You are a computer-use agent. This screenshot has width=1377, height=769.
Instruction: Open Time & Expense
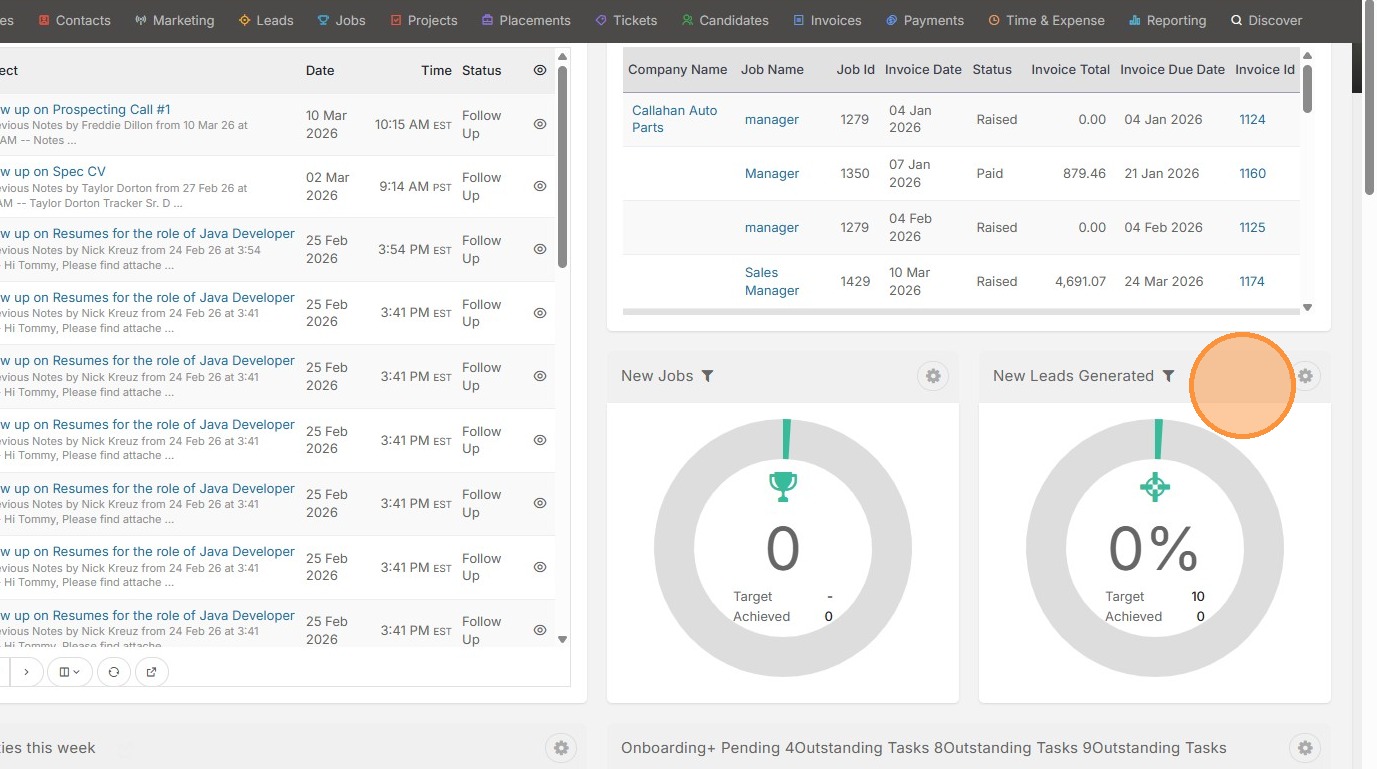[1046, 20]
